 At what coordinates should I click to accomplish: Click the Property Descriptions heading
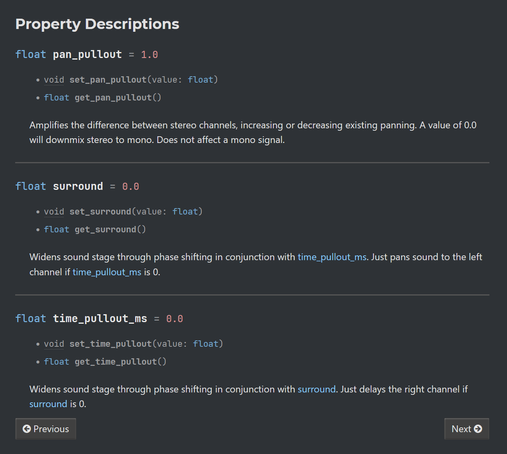click(x=97, y=24)
